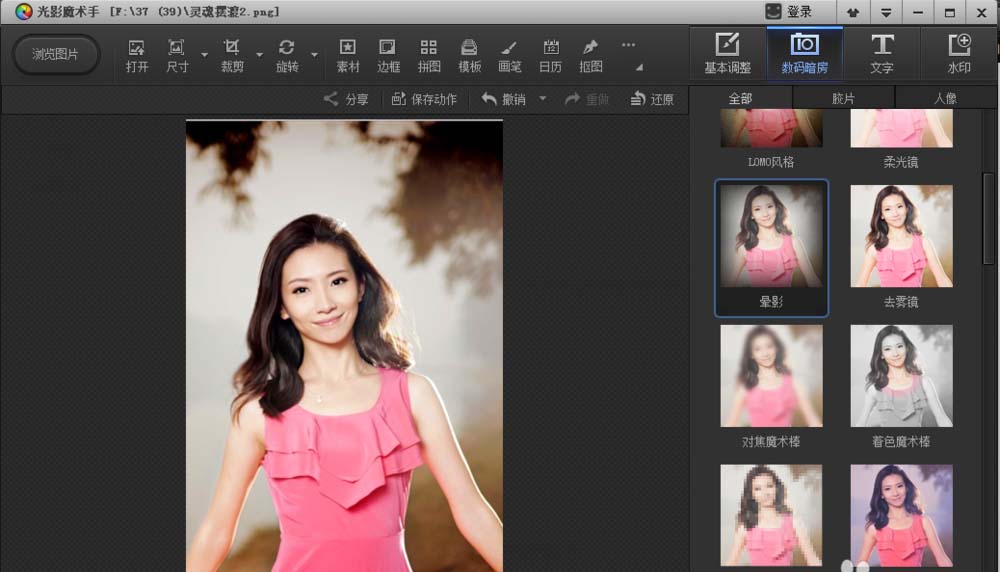The width and height of the screenshot is (1000, 572).
Task: Select the 尺寸 resize tool
Action: click(177, 55)
